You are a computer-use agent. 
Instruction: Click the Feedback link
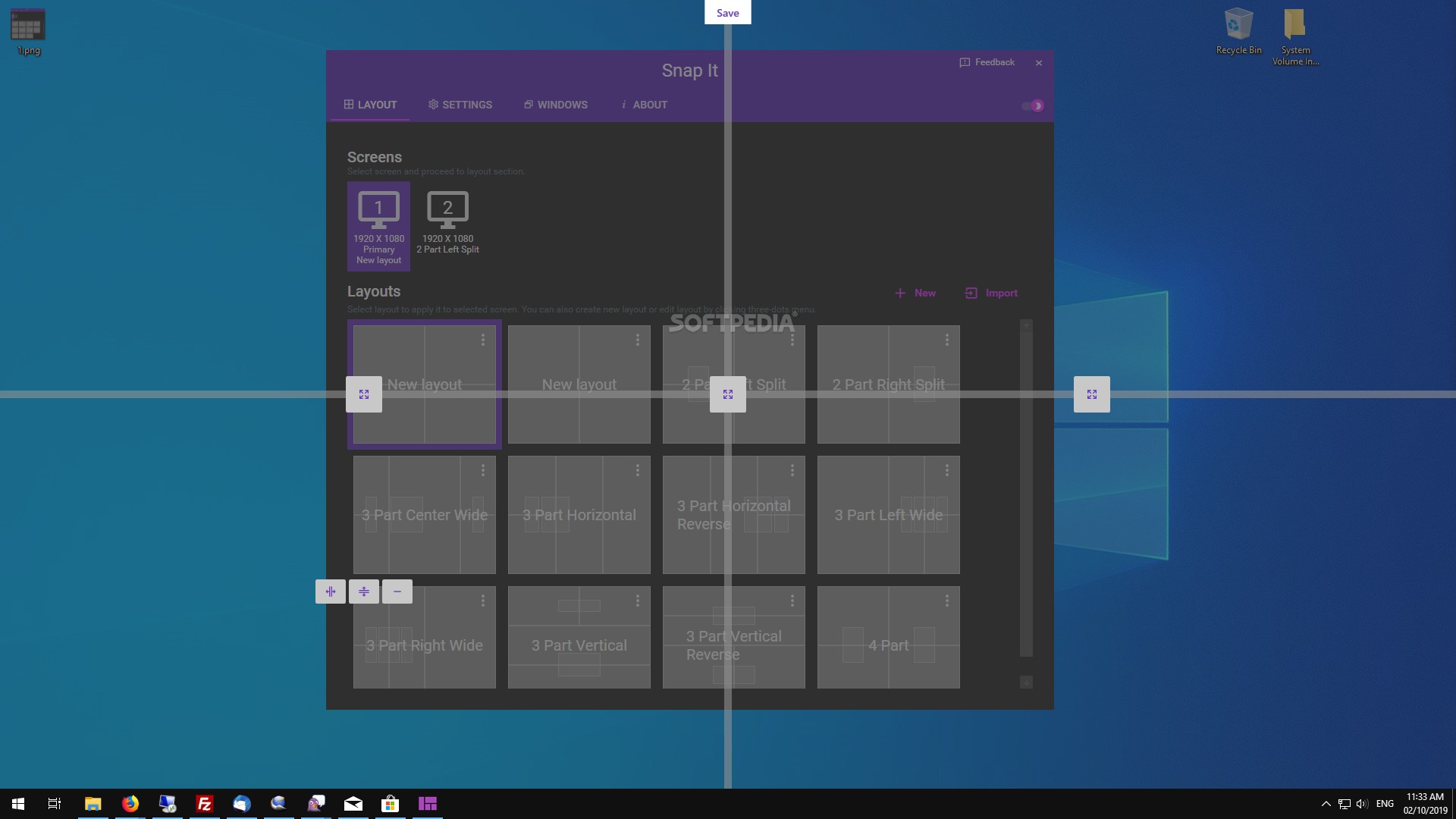point(987,62)
